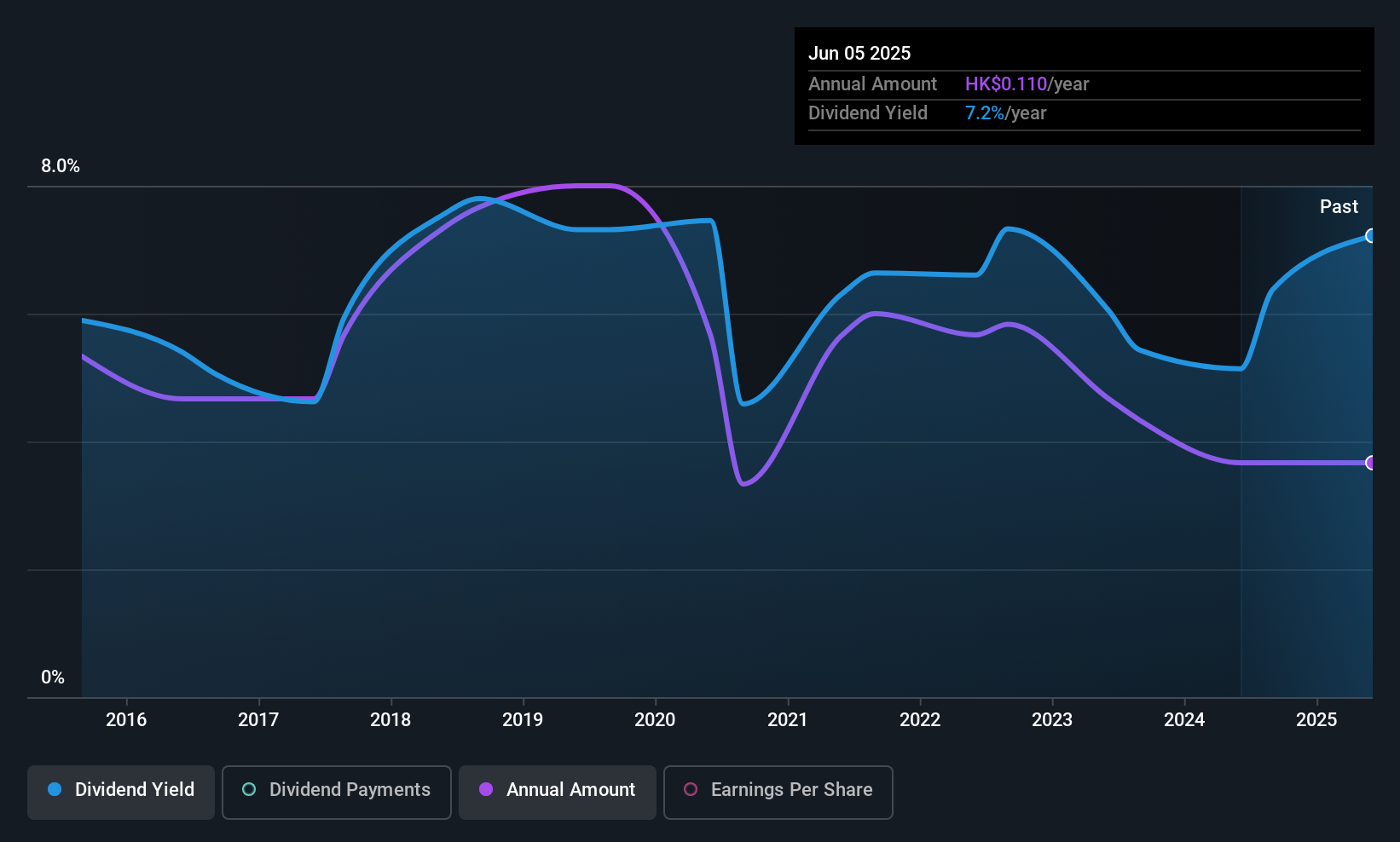Select the purple annual amount endpoint marker

[1371, 463]
